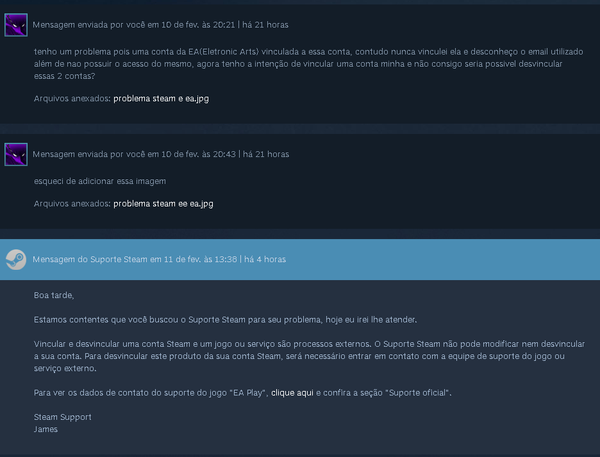Click the "há 4 horas" timestamp
The height and width of the screenshot is (457, 600).
[264, 259]
